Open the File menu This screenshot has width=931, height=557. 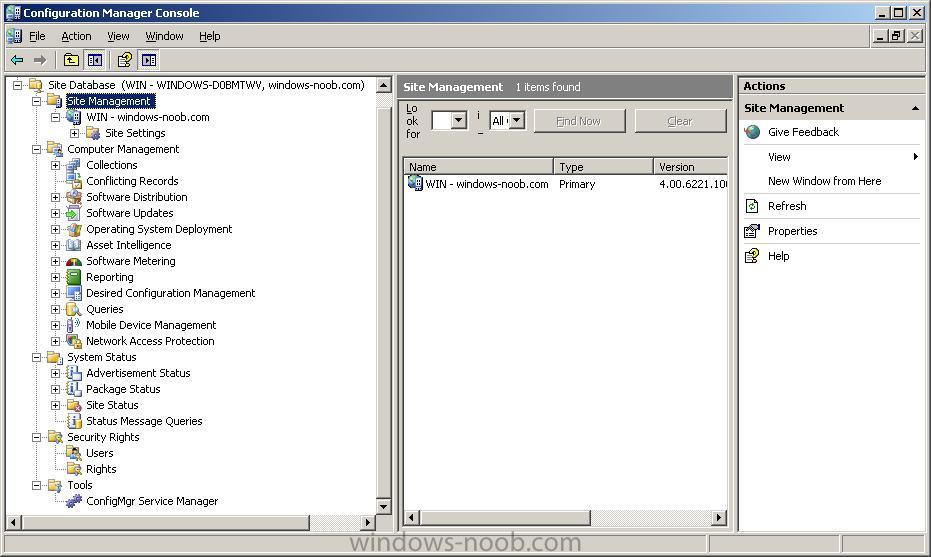pos(37,36)
